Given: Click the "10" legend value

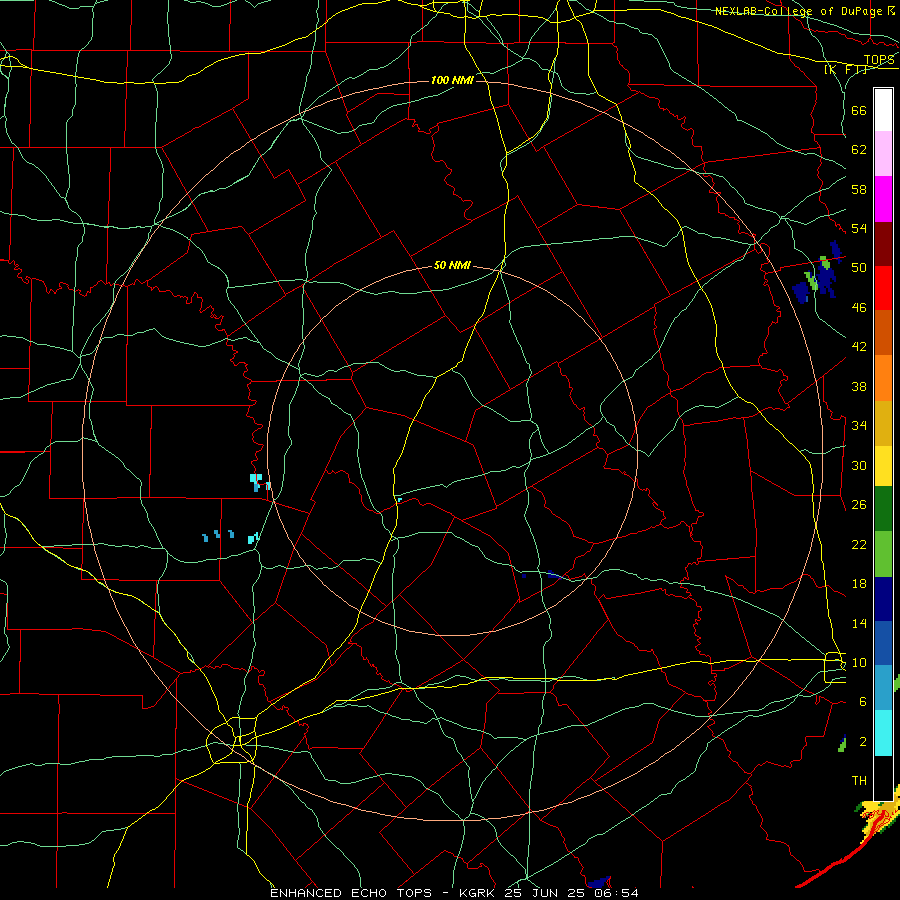Looking at the screenshot, I should click(859, 662).
